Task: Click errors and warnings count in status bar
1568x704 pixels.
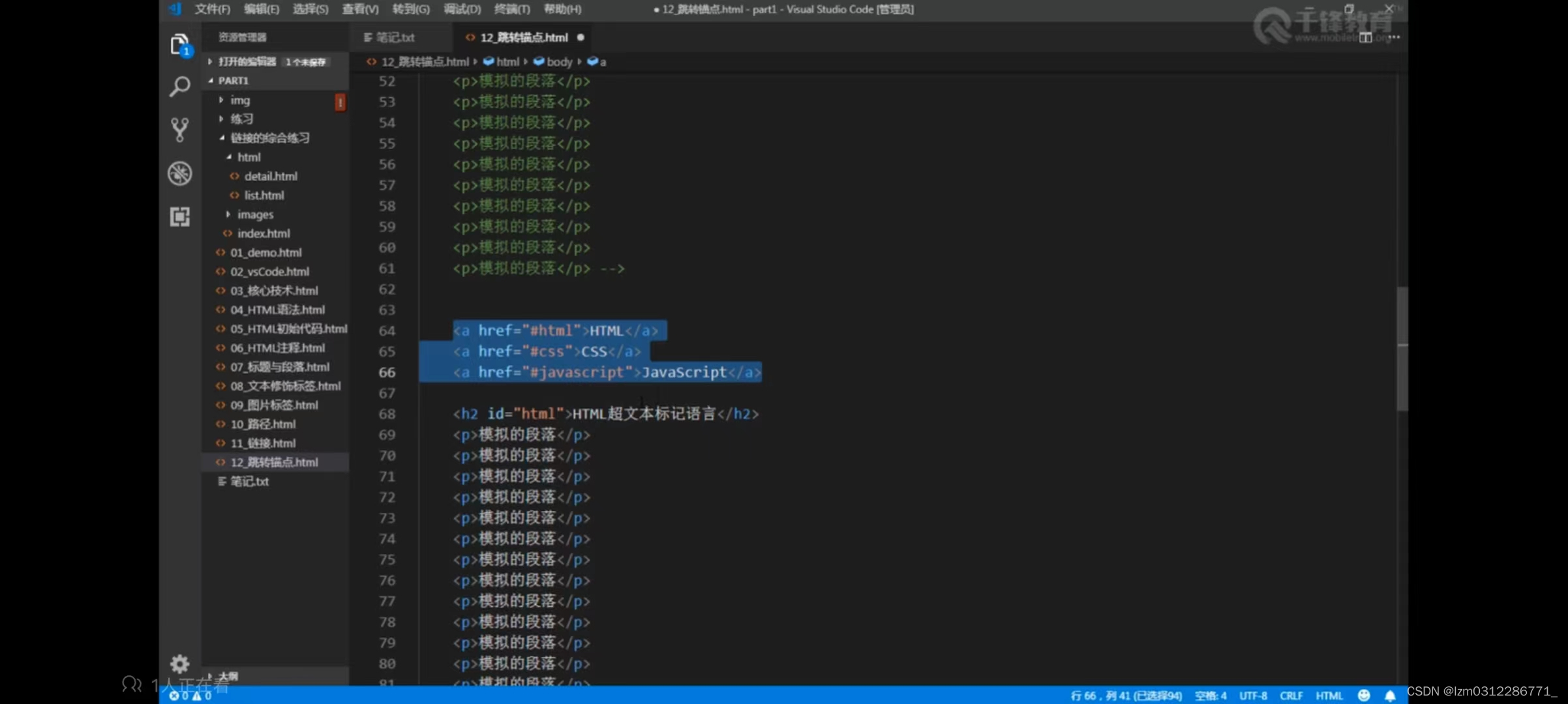Action: click(190, 696)
